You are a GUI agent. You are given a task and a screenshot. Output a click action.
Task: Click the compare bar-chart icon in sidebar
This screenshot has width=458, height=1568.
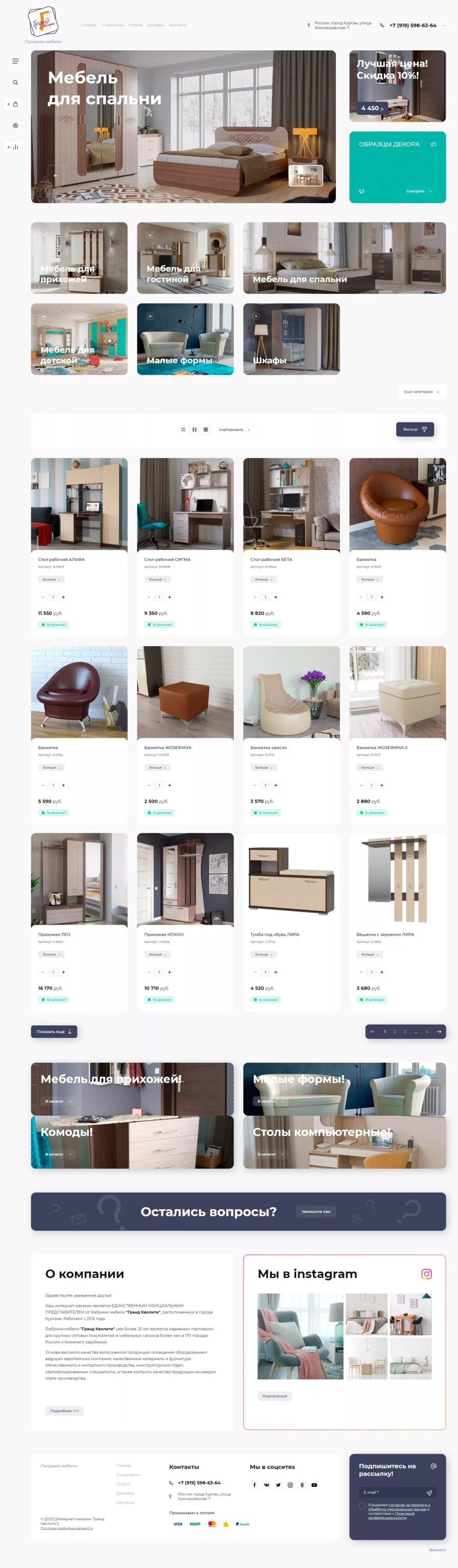pos(15,147)
